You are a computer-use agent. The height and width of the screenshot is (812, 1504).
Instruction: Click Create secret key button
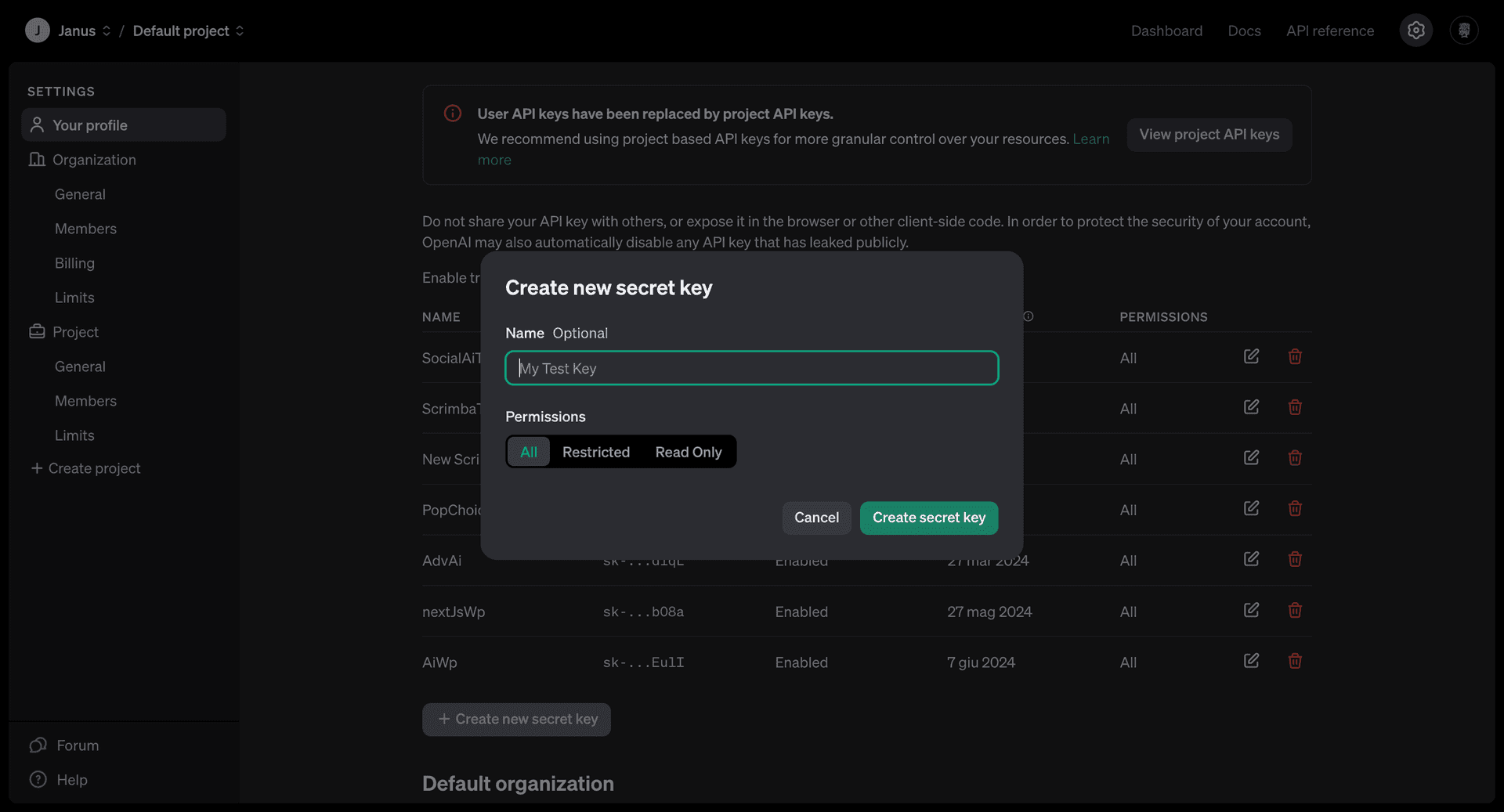tap(929, 518)
